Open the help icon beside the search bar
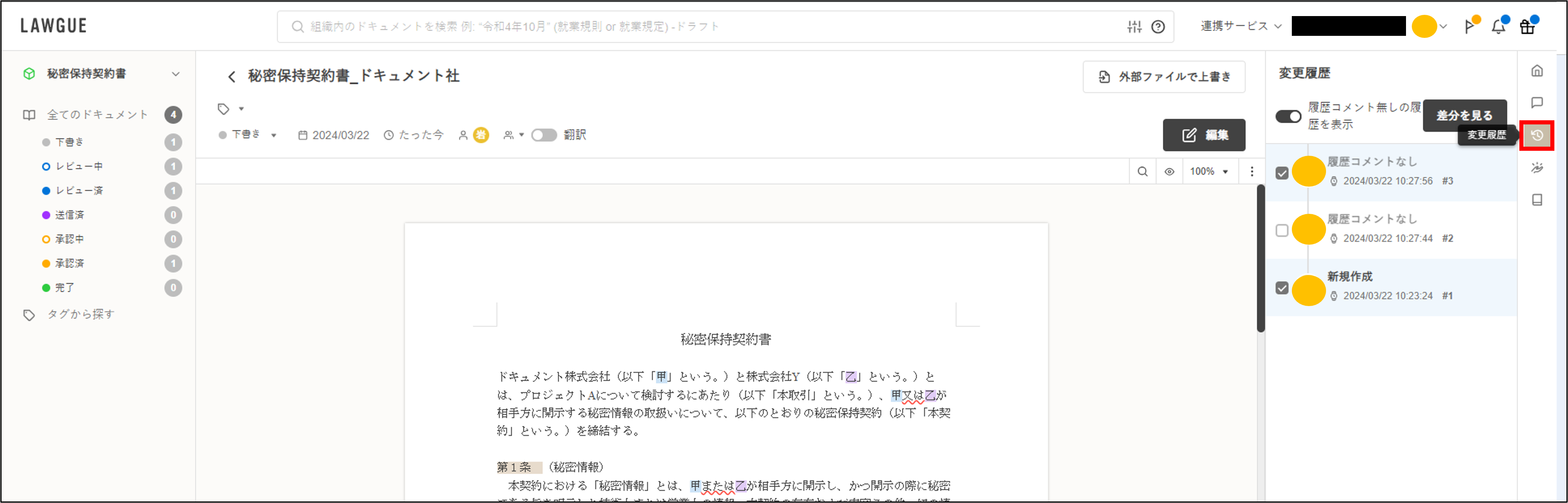1568x503 pixels. tap(1157, 26)
